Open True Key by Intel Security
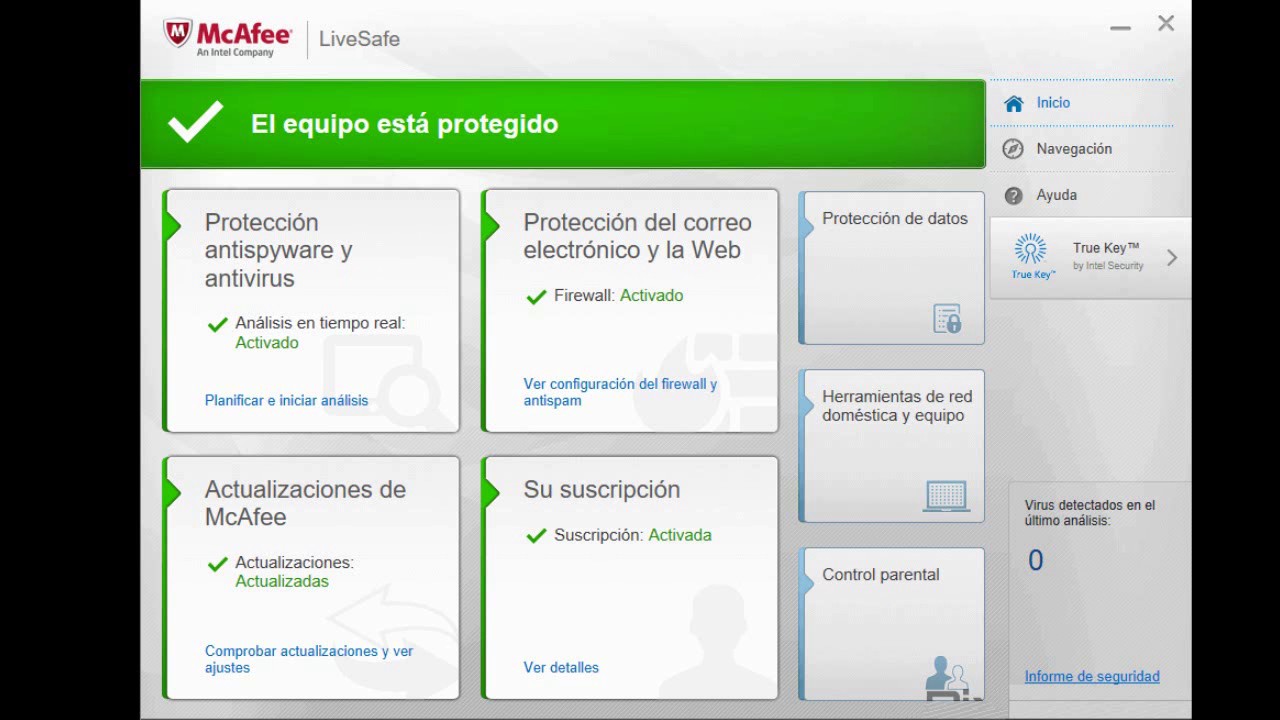This screenshot has height=720, width=1280. [1090, 258]
